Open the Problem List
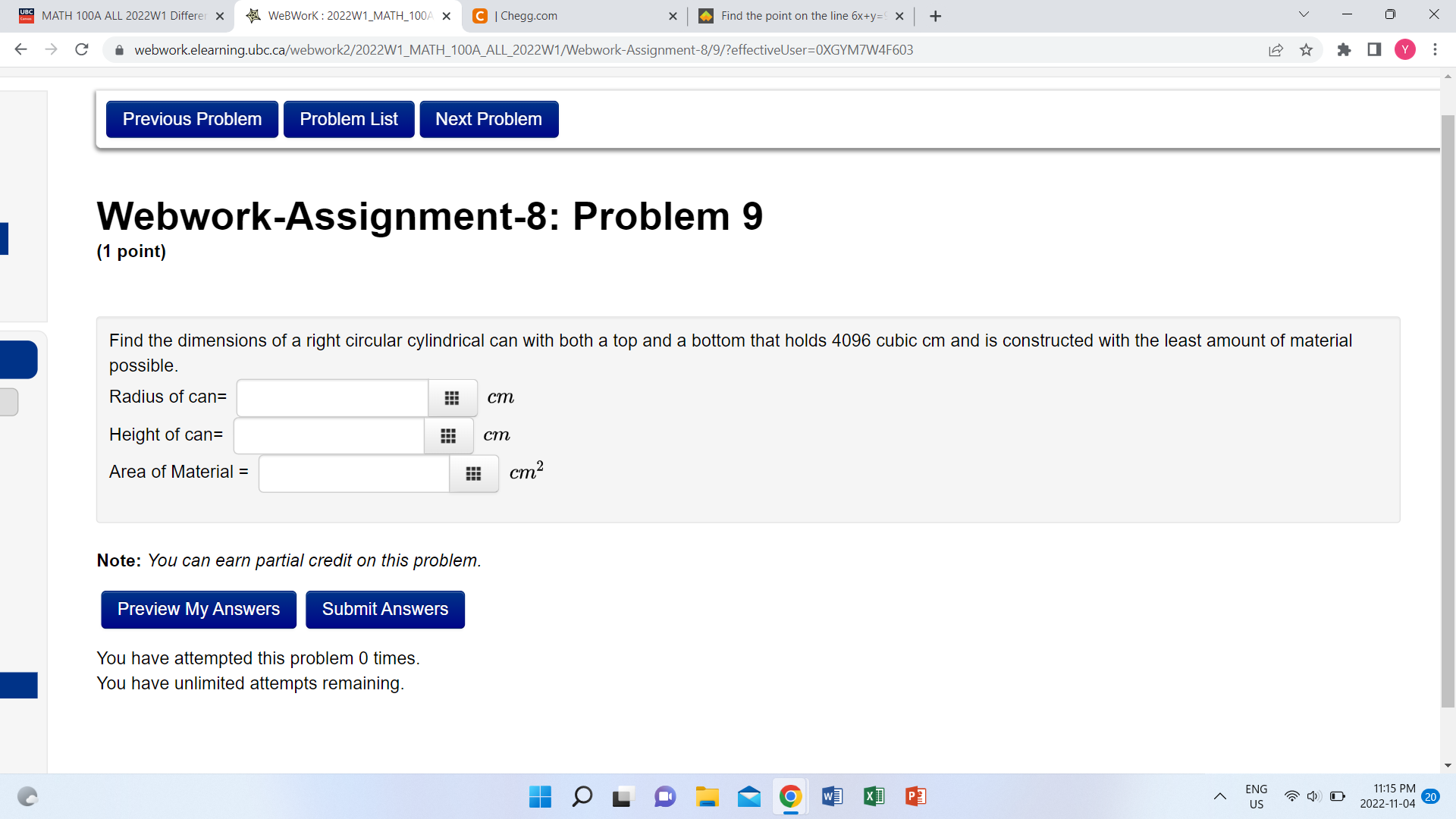1456x819 pixels. tap(348, 120)
